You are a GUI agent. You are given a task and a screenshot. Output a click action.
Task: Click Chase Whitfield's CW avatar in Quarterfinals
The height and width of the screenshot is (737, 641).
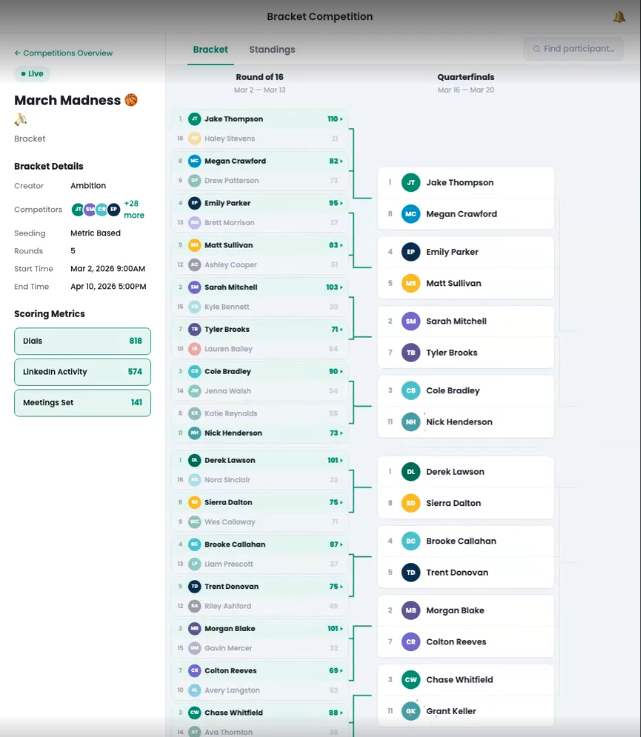[x=410, y=680]
